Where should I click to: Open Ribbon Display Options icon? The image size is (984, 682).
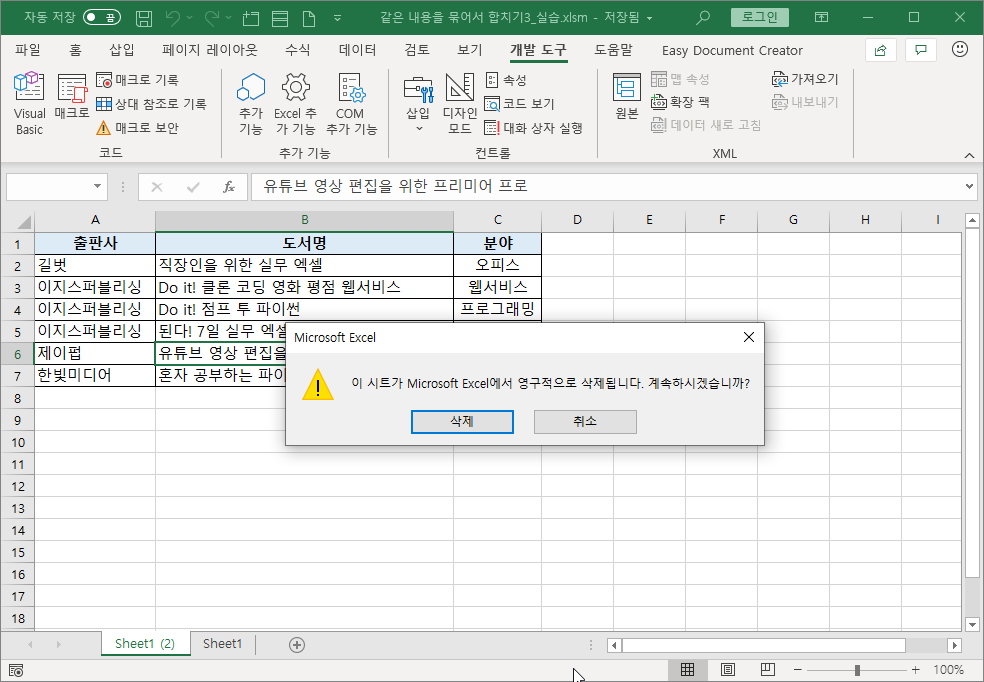[x=821, y=18]
